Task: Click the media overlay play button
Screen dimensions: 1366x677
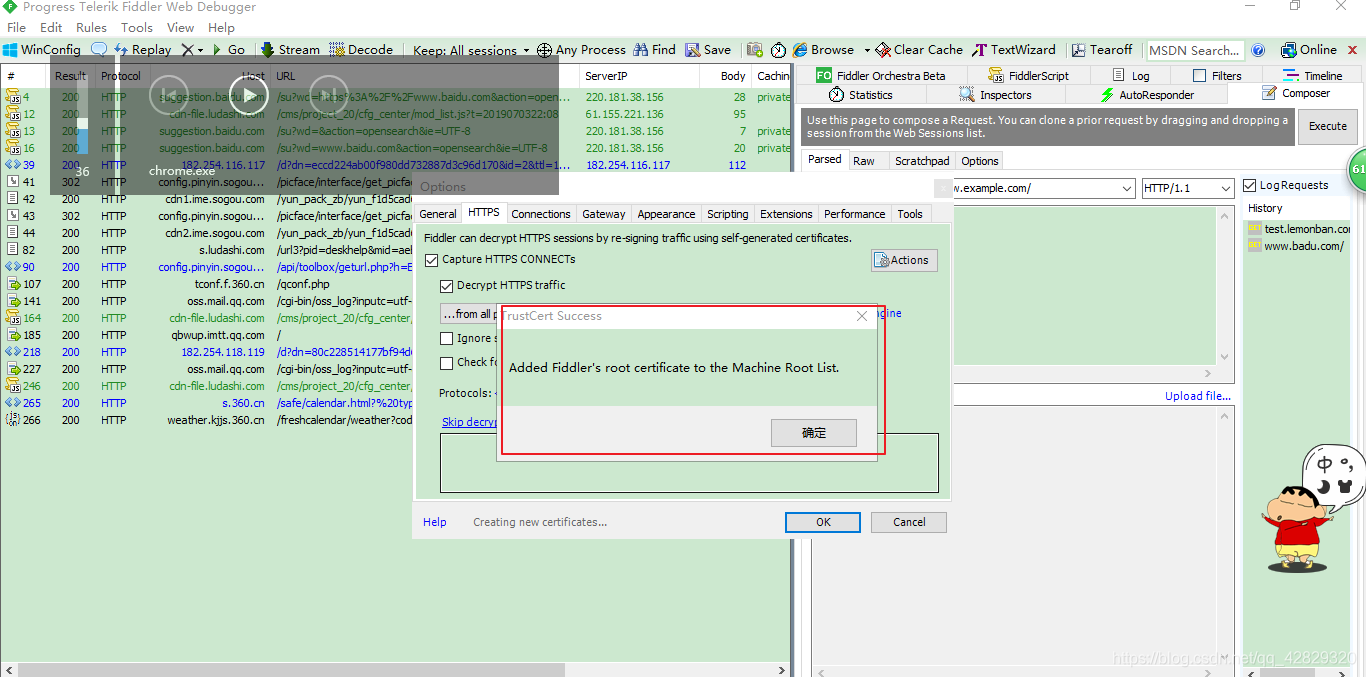Action: [250, 95]
